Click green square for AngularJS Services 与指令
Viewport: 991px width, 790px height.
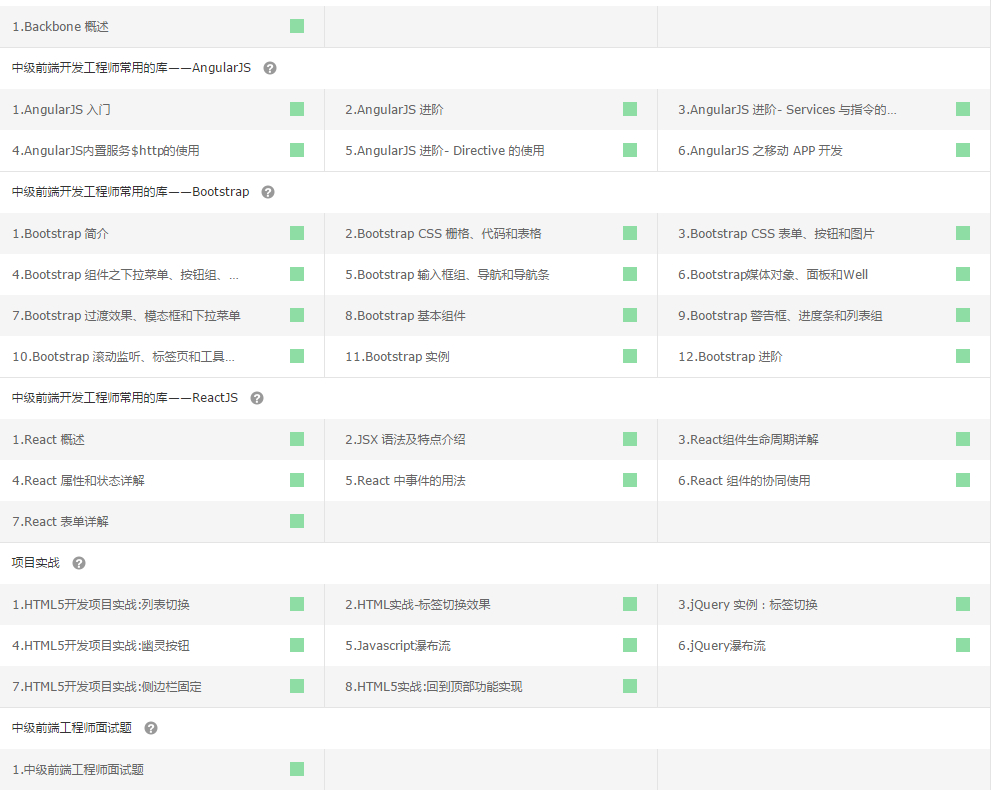(963, 109)
